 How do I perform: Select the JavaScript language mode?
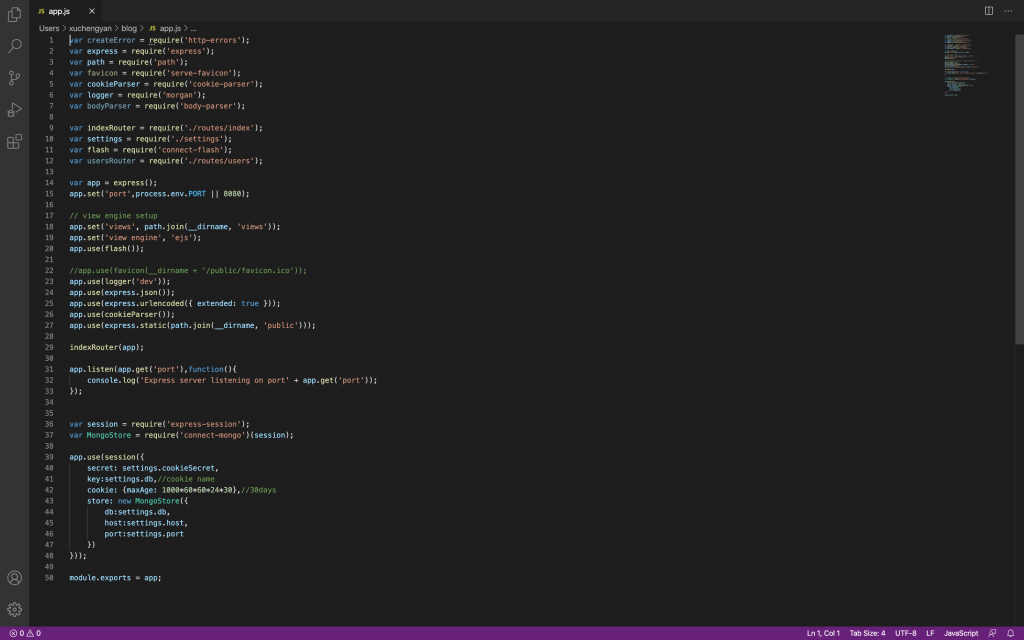tap(961, 633)
